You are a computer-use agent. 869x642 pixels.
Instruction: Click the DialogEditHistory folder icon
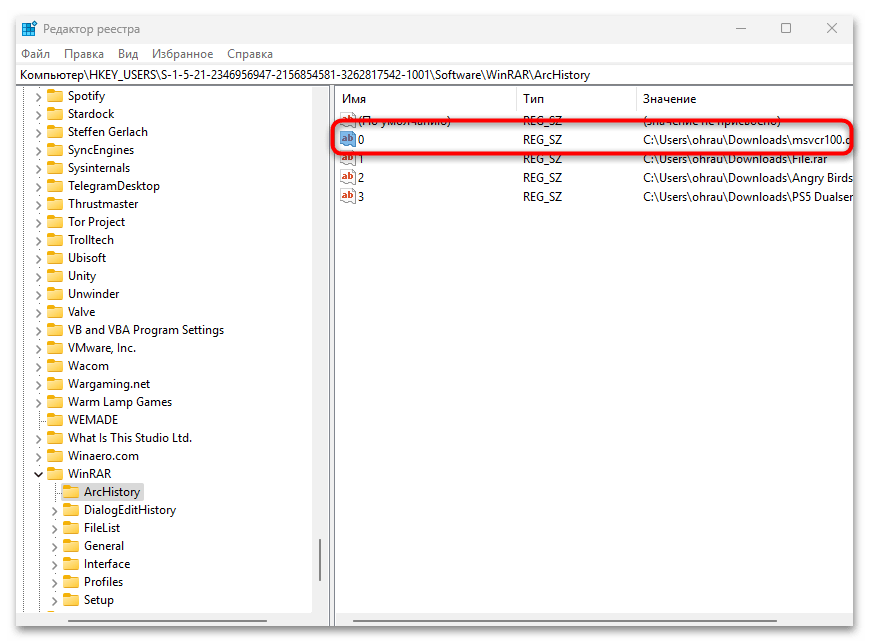point(71,510)
